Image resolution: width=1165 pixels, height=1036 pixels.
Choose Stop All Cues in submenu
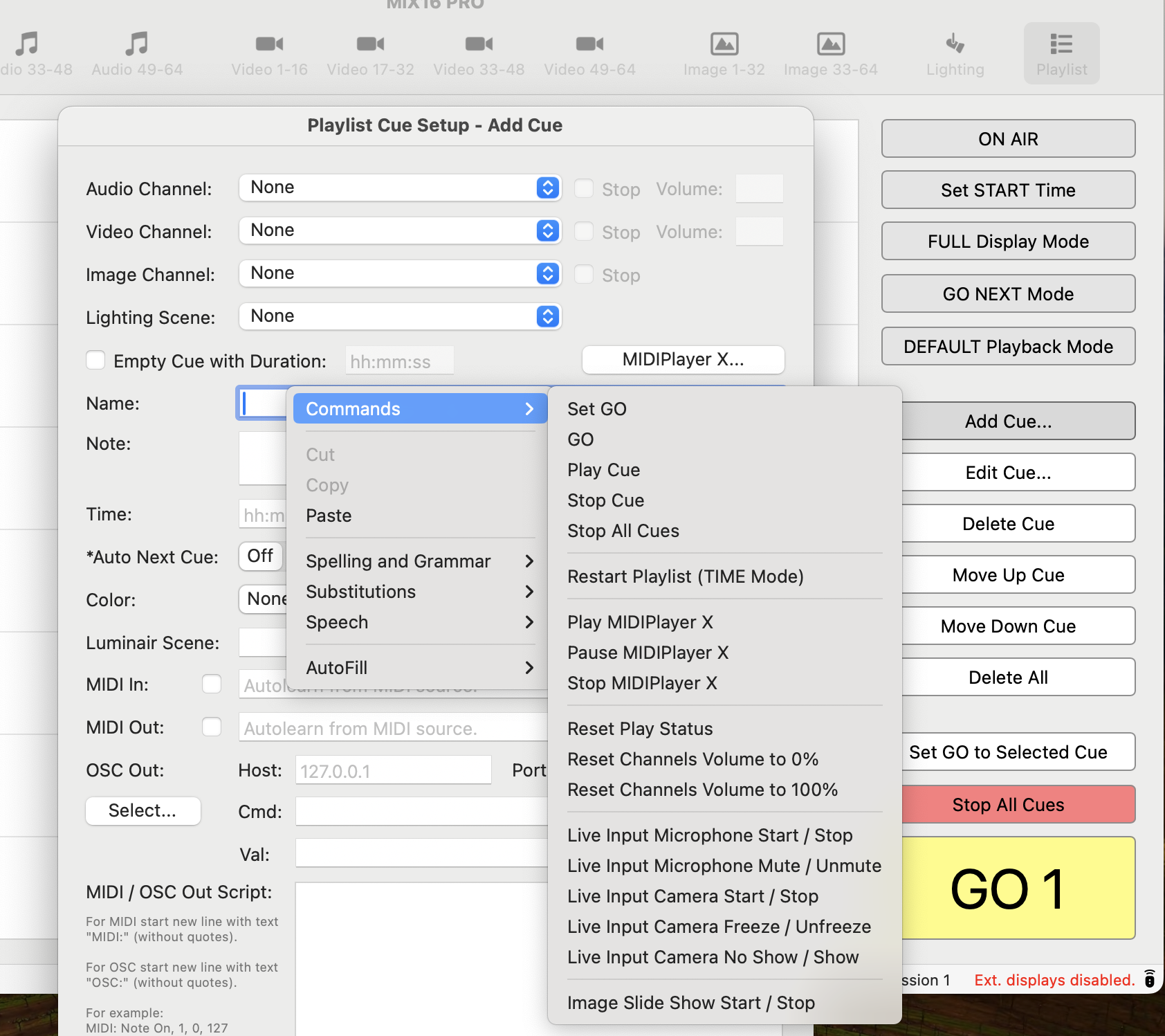tap(724, 531)
